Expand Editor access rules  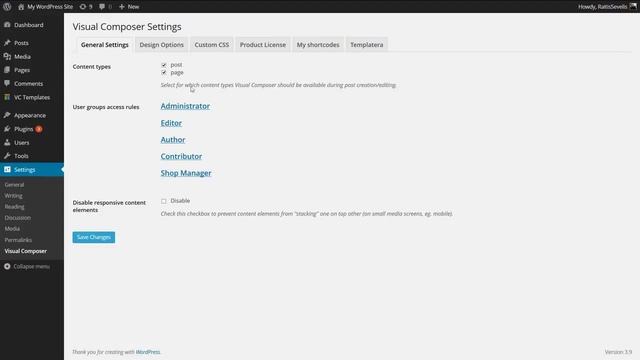click(x=171, y=123)
